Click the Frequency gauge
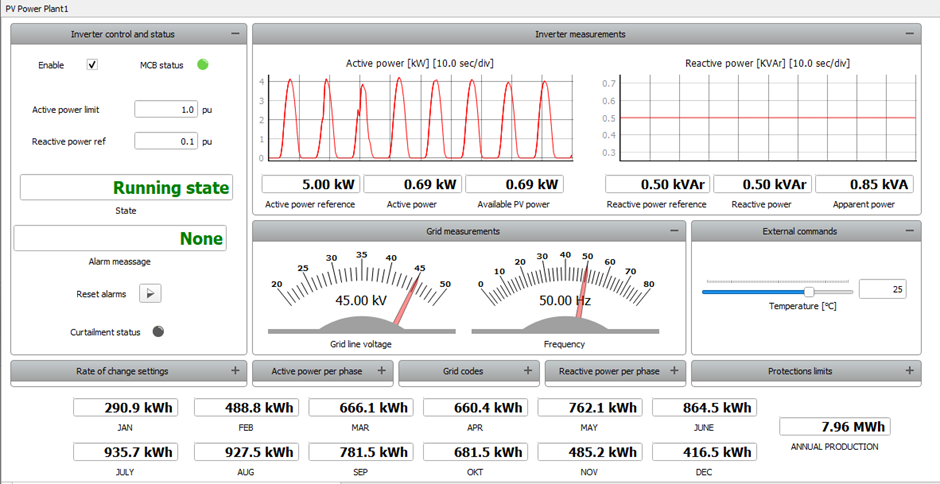The width and height of the screenshot is (940, 484). tap(565, 293)
